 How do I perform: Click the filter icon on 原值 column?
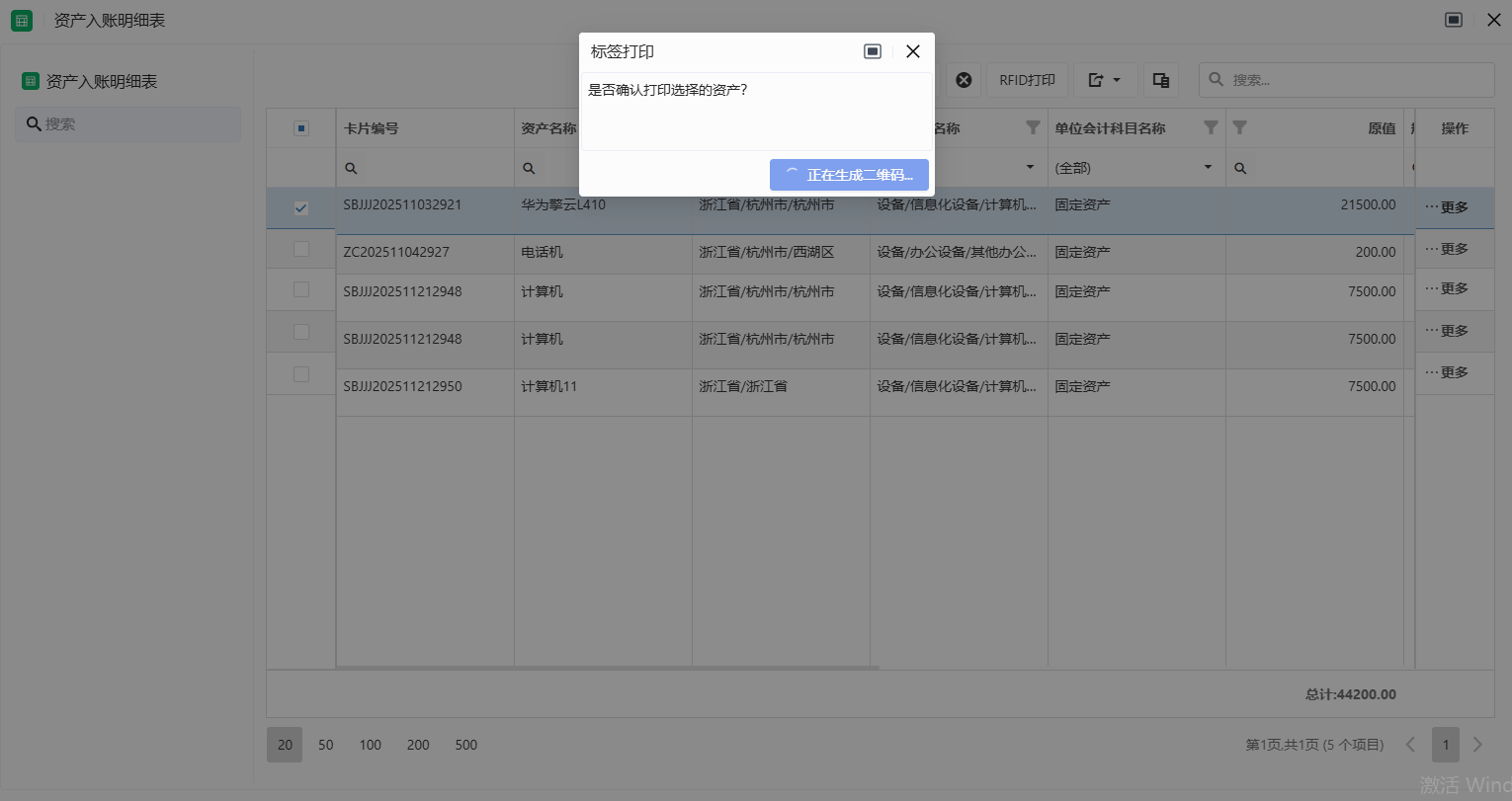1239,127
